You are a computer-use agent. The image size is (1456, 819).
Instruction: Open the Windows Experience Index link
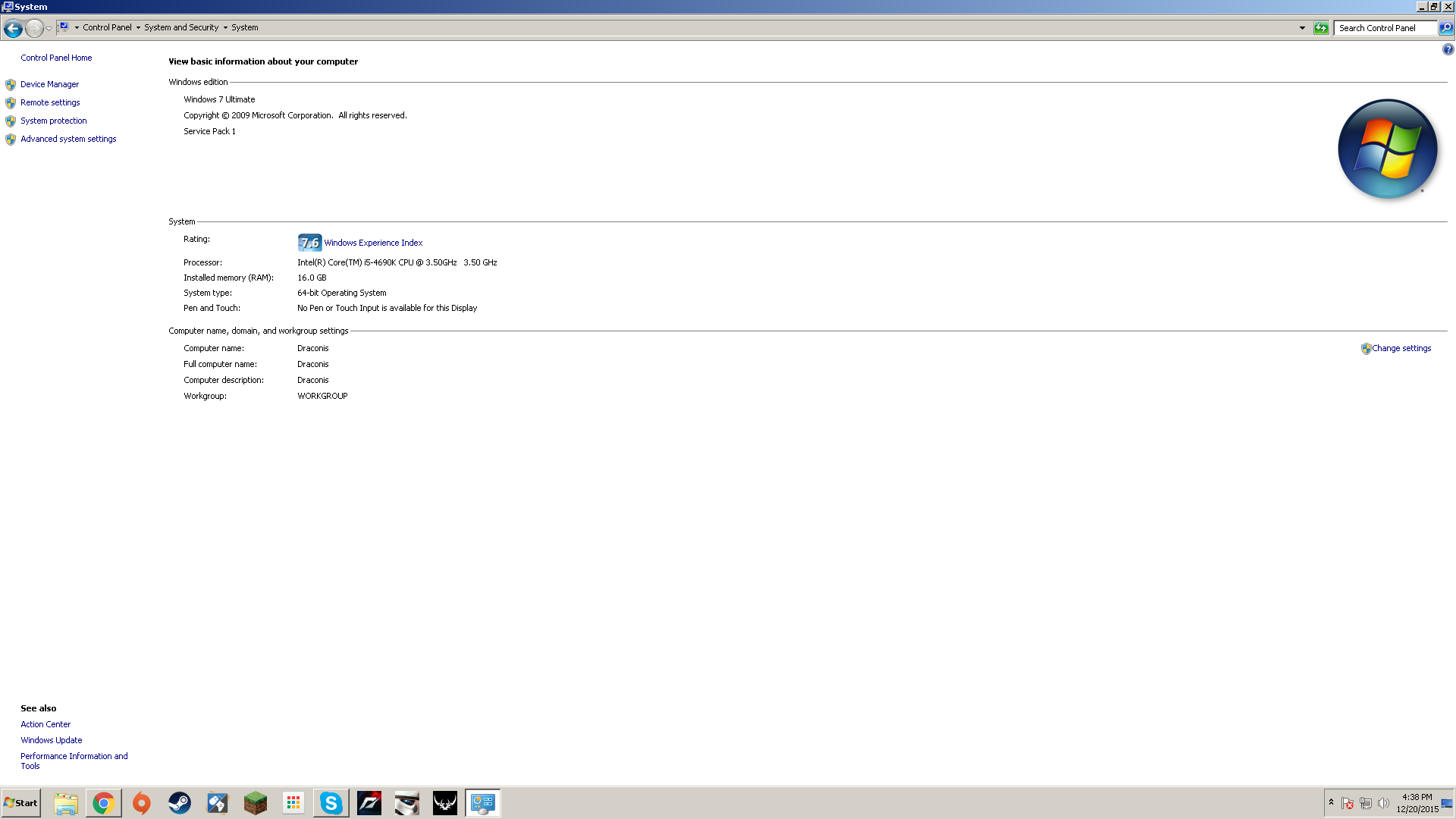373,243
